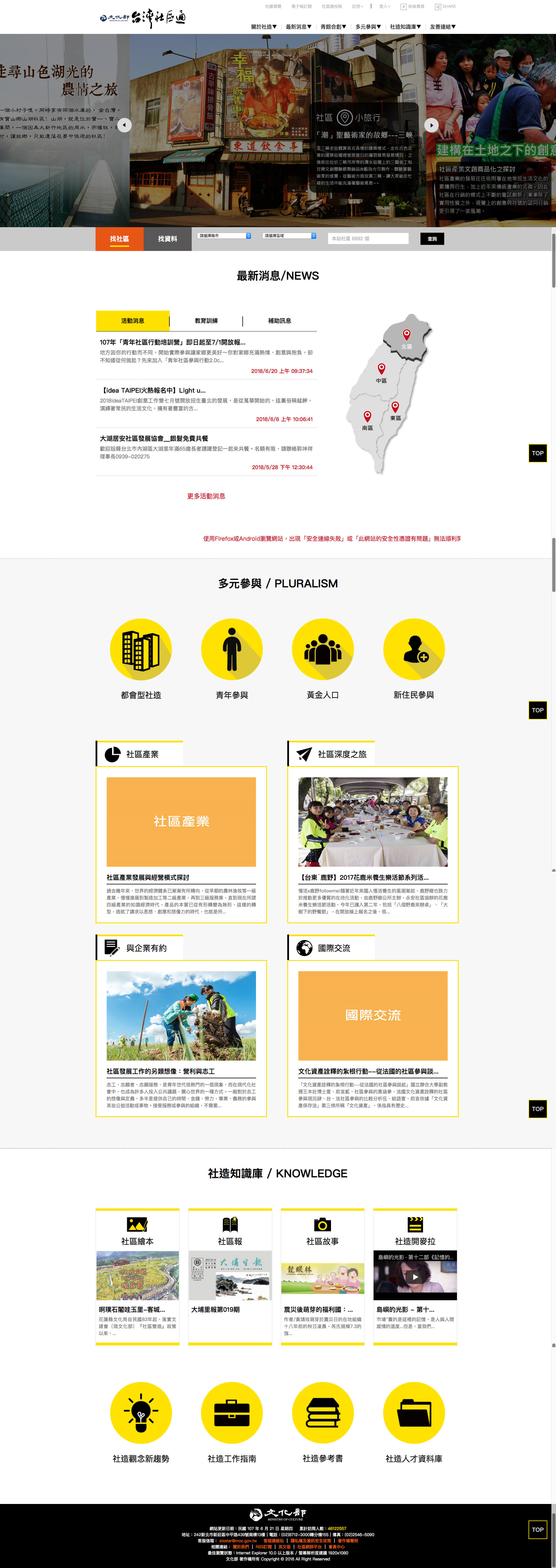Expand the 註冊 dropdown in header

358,7
